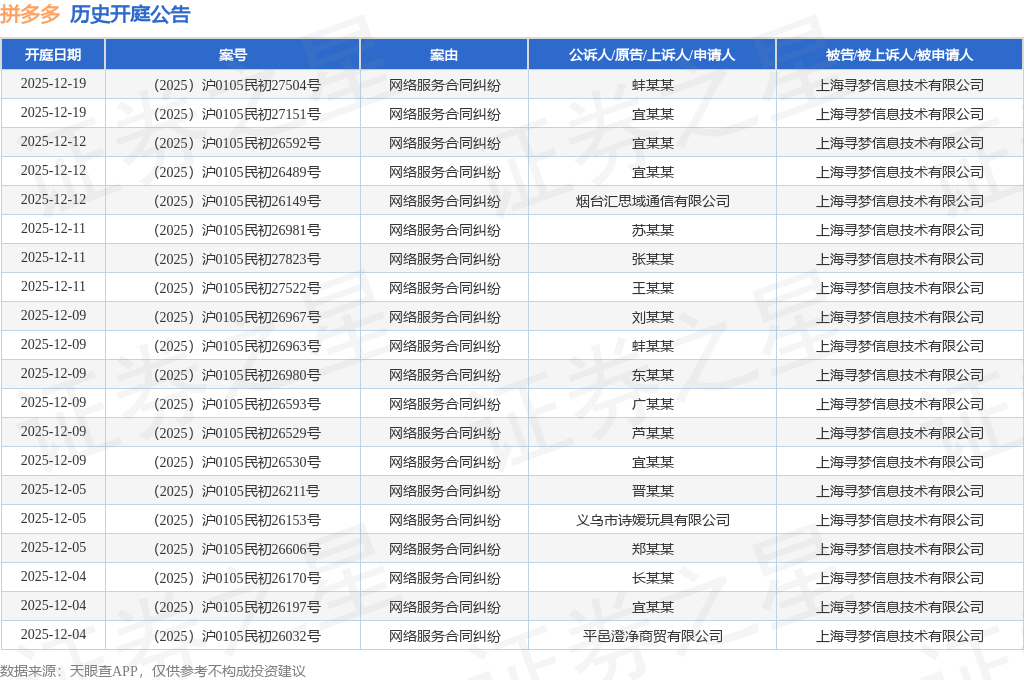1024x680 pixels.
Task: Click plaintiff 郑某某
Action: [x=652, y=549]
